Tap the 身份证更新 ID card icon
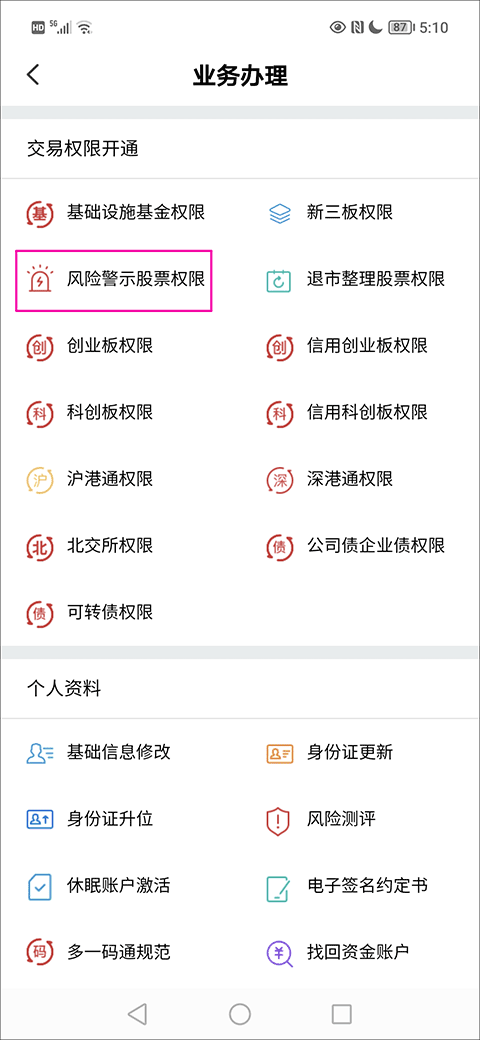This screenshot has height=1040, width=480. [x=280, y=753]
